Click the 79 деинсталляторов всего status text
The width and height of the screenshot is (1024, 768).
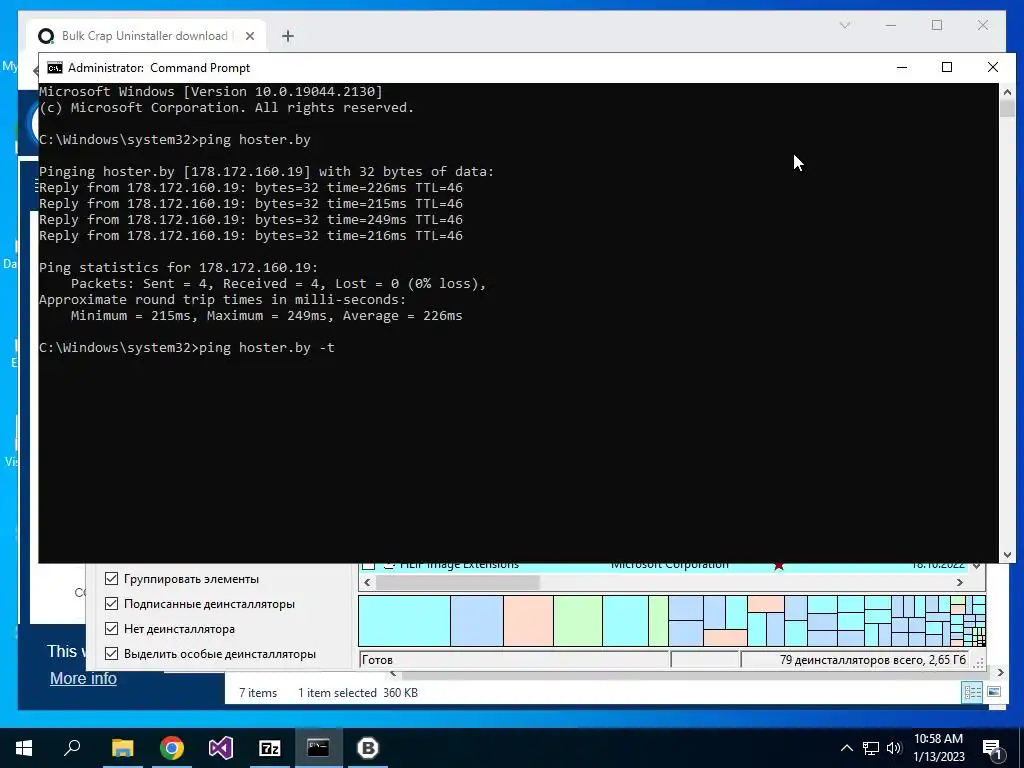(x=872, y=660)
